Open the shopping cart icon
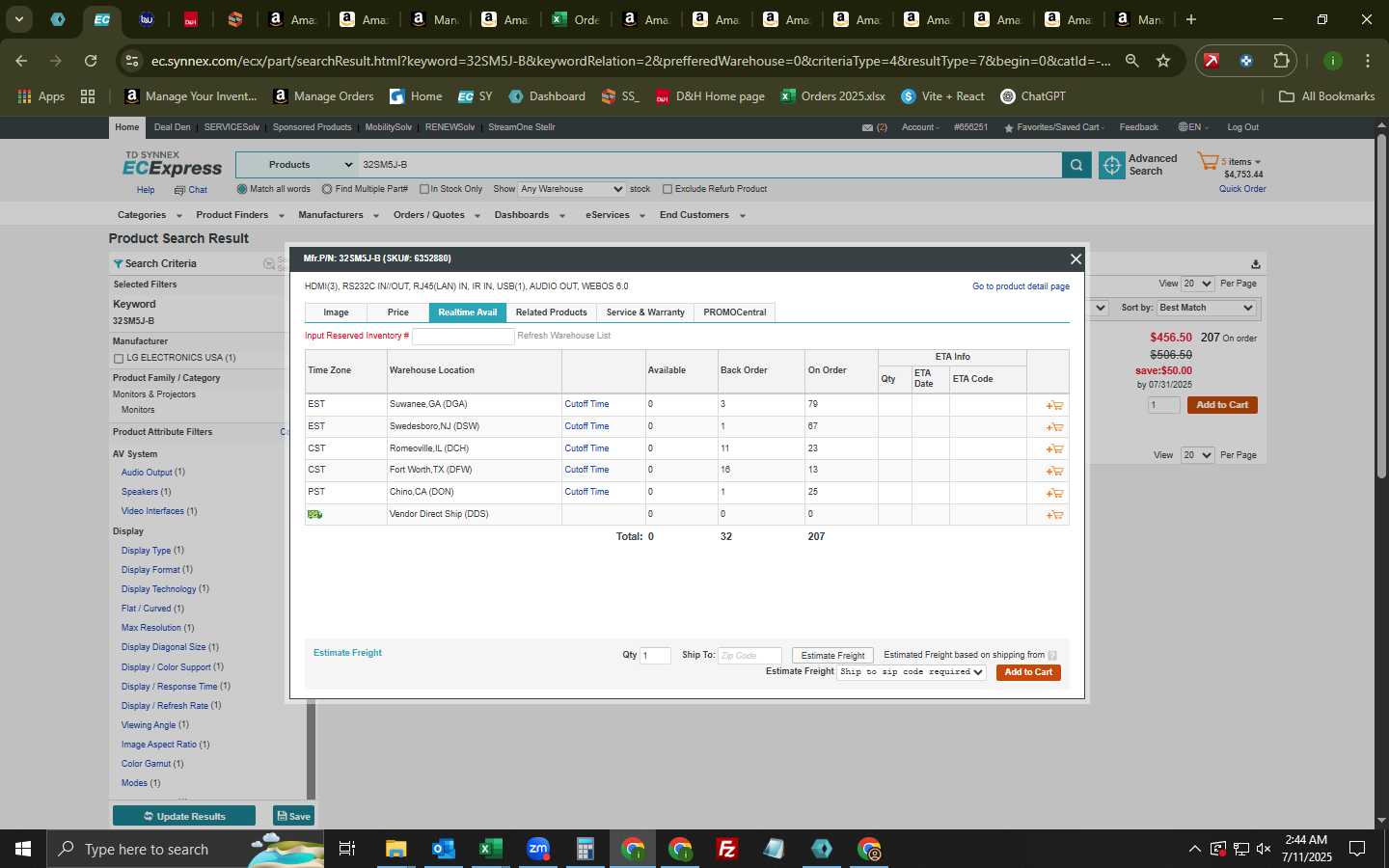The width and height of the screenshot is (1389, 868). (1208, 161)
